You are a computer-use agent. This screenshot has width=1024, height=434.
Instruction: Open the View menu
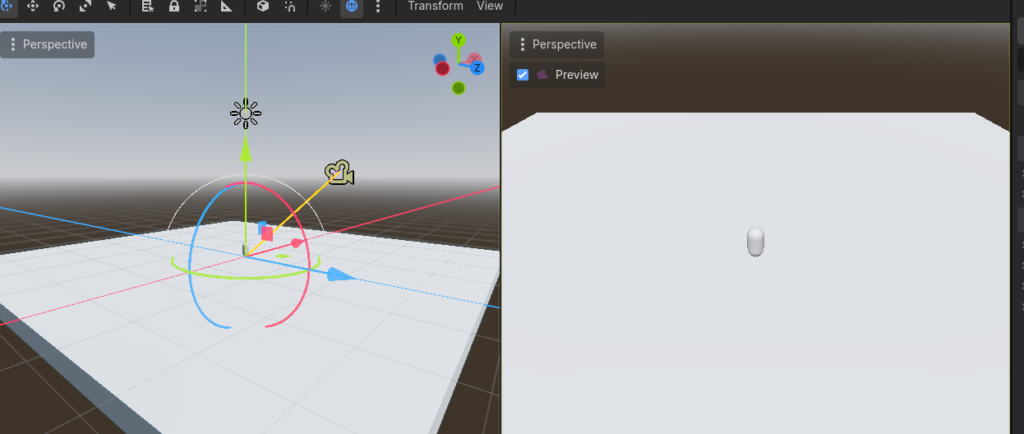coord(490,6)
